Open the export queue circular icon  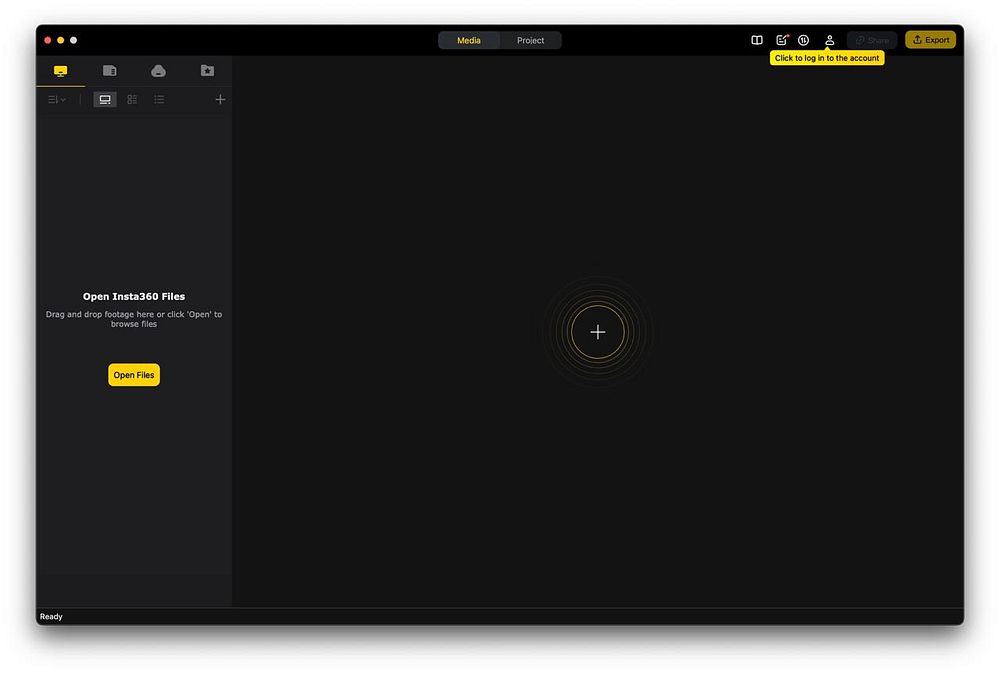[804, 40]
